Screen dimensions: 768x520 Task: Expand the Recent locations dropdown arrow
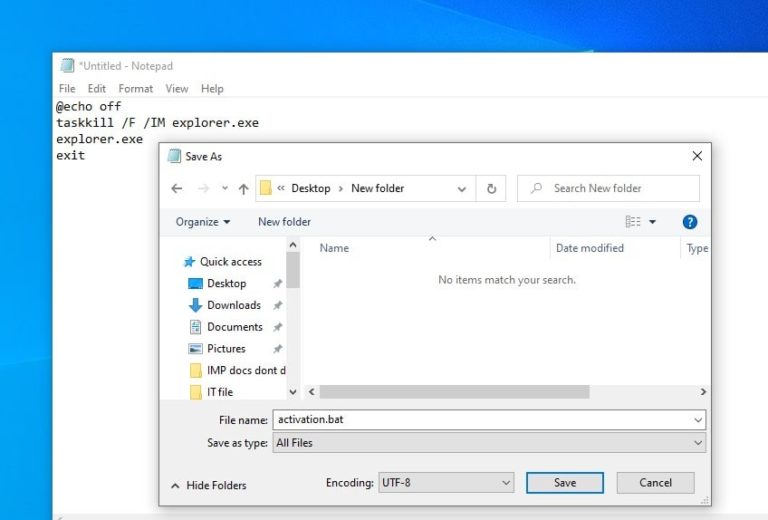tap(224, 188)
